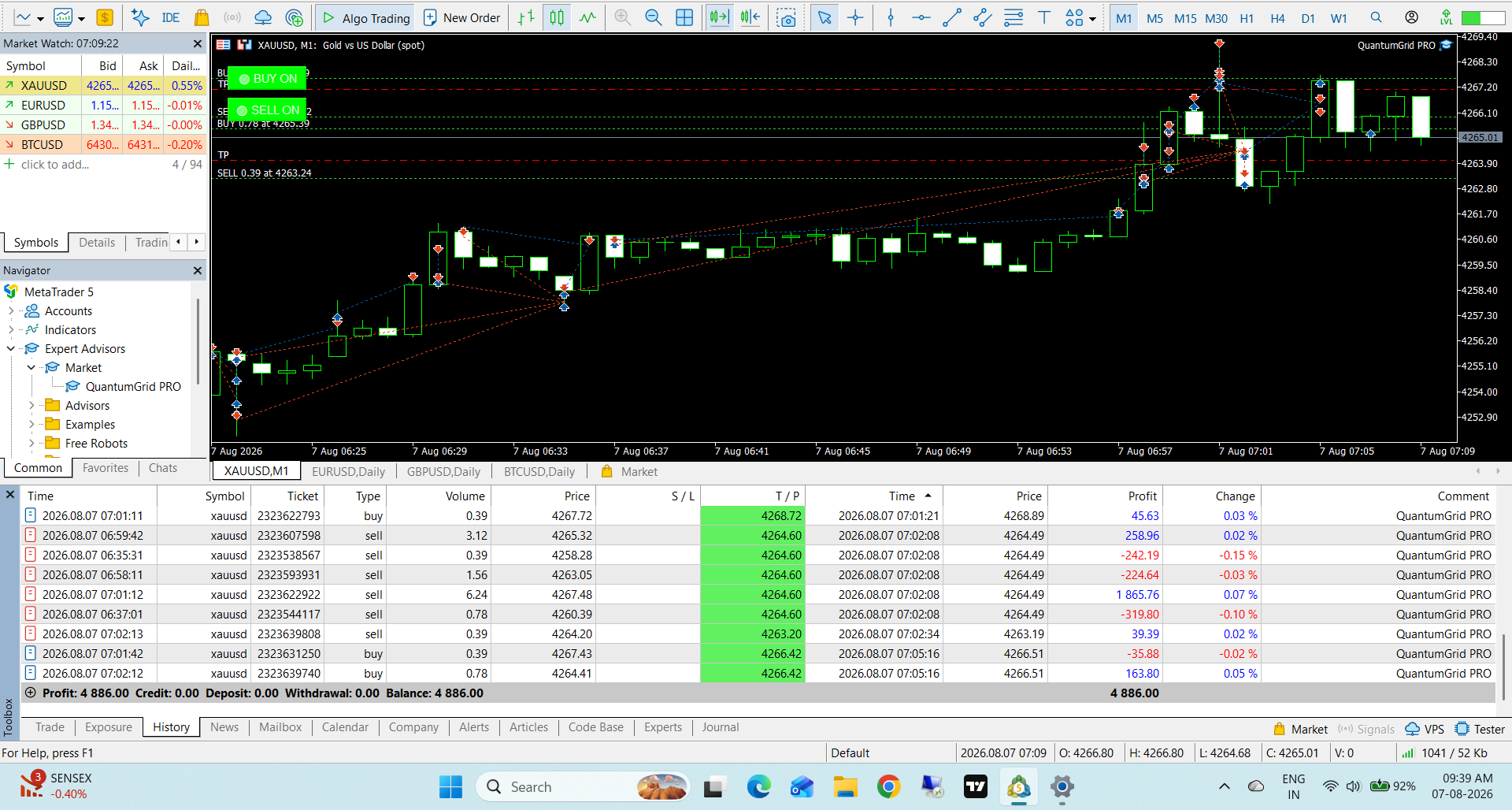Open the MetaEditor IDE
The image size is (1512, 810).
coord(170,17)
